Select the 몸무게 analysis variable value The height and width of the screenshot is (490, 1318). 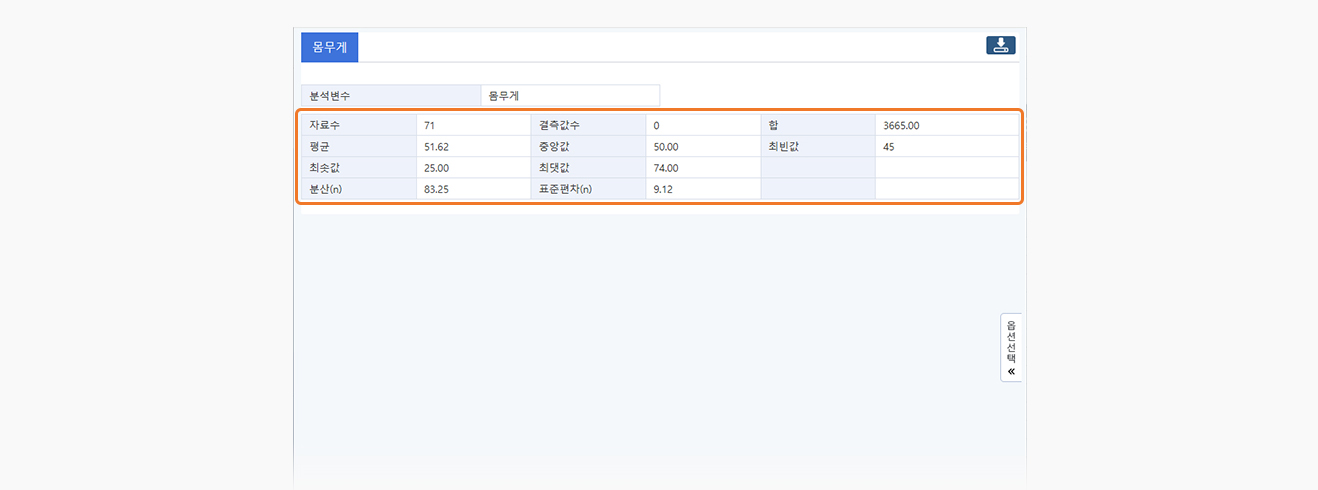569,96
